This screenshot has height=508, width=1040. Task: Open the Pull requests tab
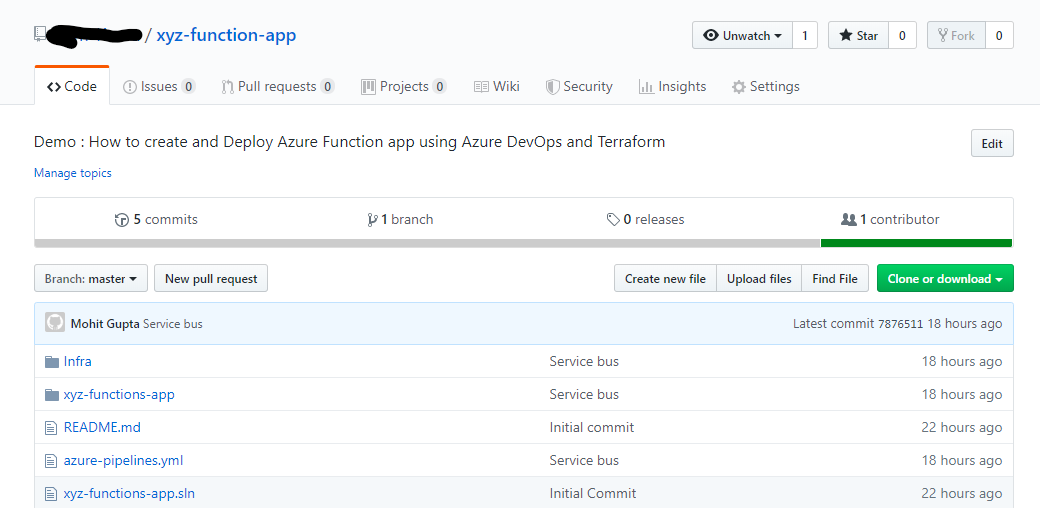click(278, 86)
